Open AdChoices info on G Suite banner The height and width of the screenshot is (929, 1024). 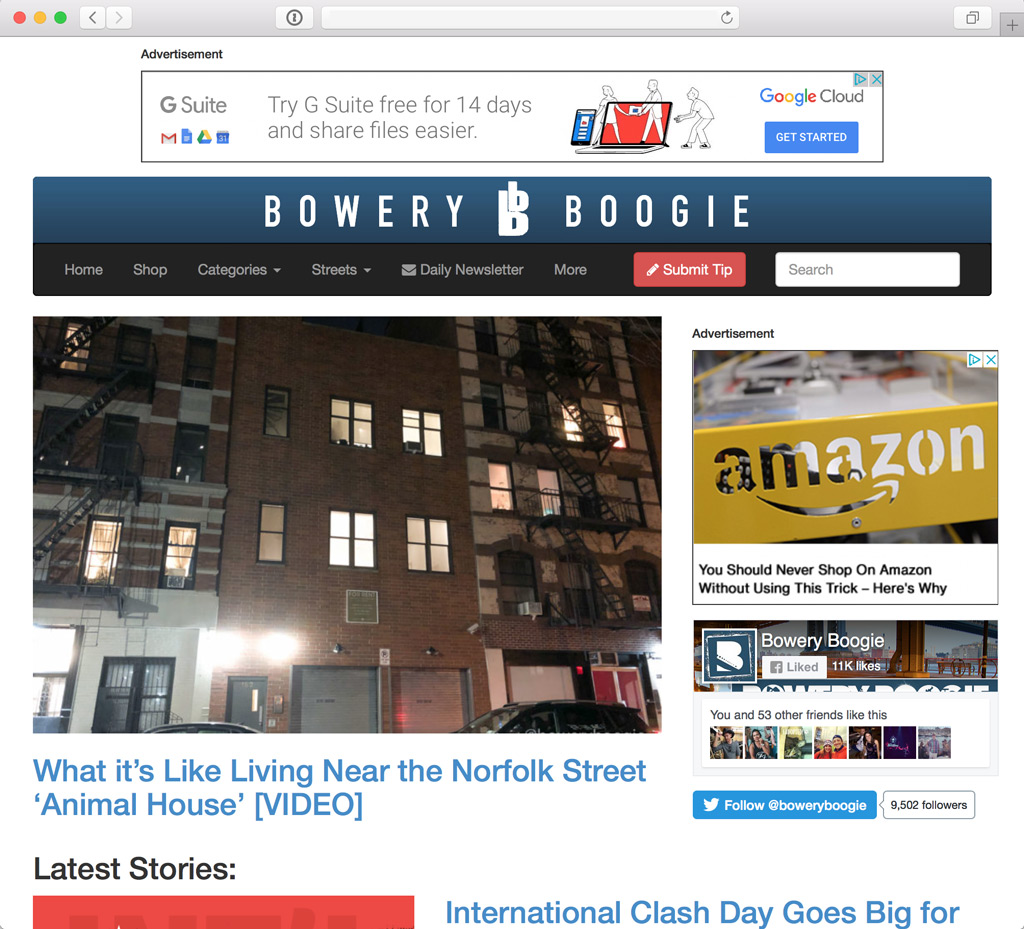[861, 79]
